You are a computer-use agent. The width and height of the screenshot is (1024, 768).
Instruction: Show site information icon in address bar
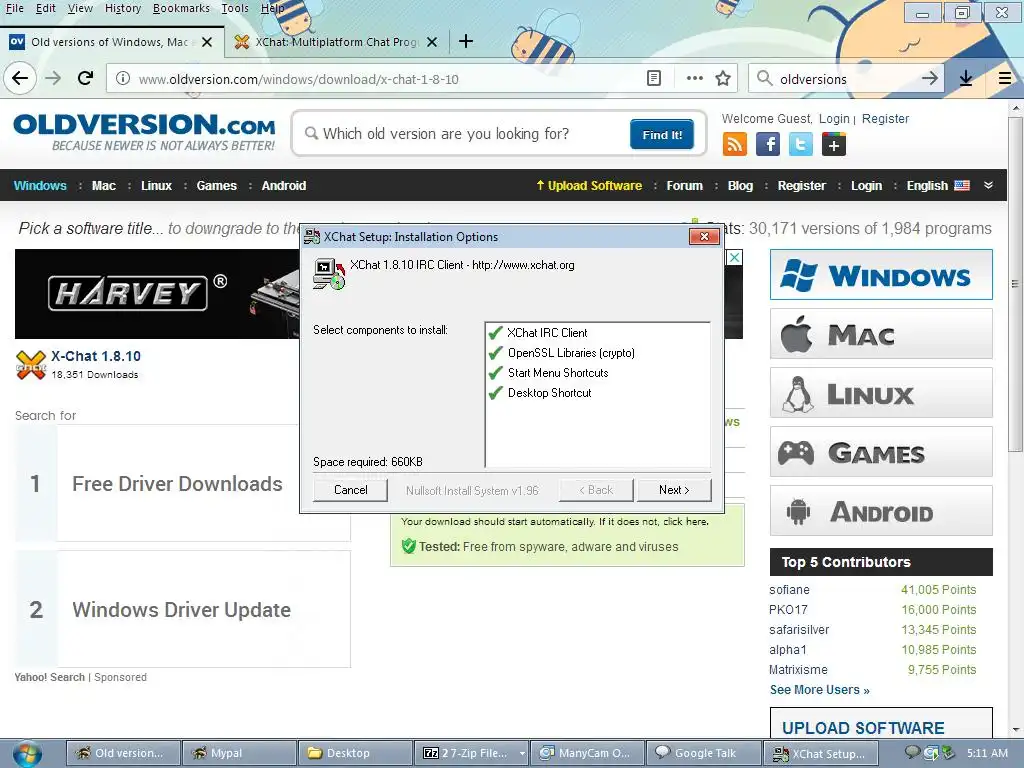(122, 78)
